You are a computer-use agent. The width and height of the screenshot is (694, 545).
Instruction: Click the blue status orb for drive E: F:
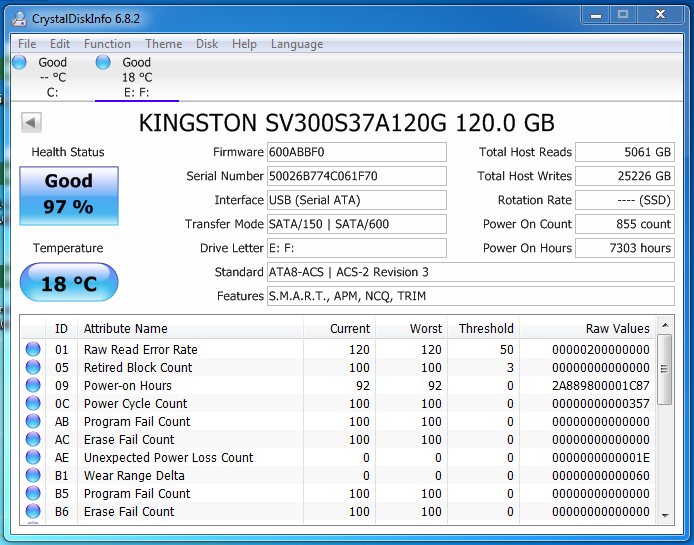[x=103, y=62]
